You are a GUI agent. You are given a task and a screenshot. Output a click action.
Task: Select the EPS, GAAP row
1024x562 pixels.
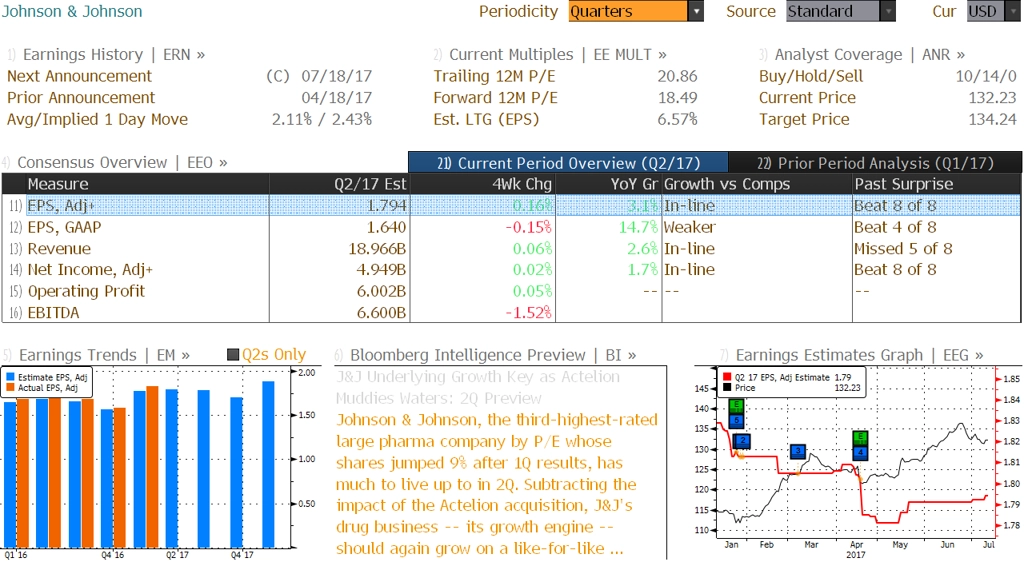click(x=511, y=227)
